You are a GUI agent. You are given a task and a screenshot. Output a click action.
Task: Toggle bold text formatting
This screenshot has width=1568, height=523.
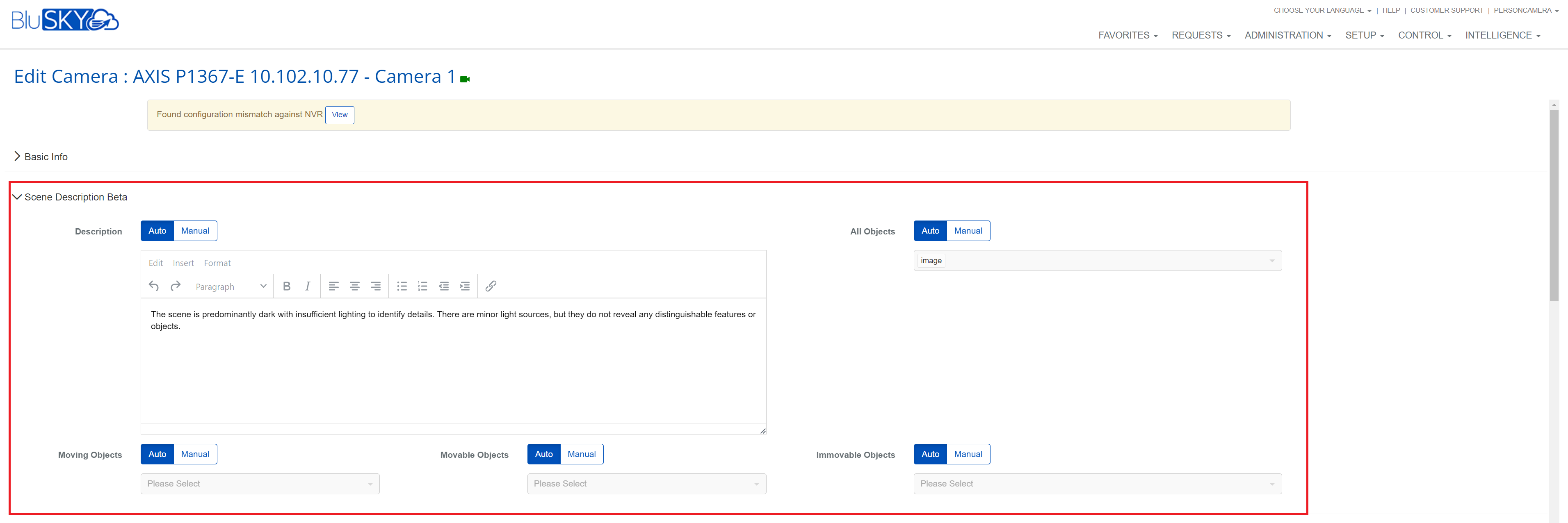[x=287, y=286]
